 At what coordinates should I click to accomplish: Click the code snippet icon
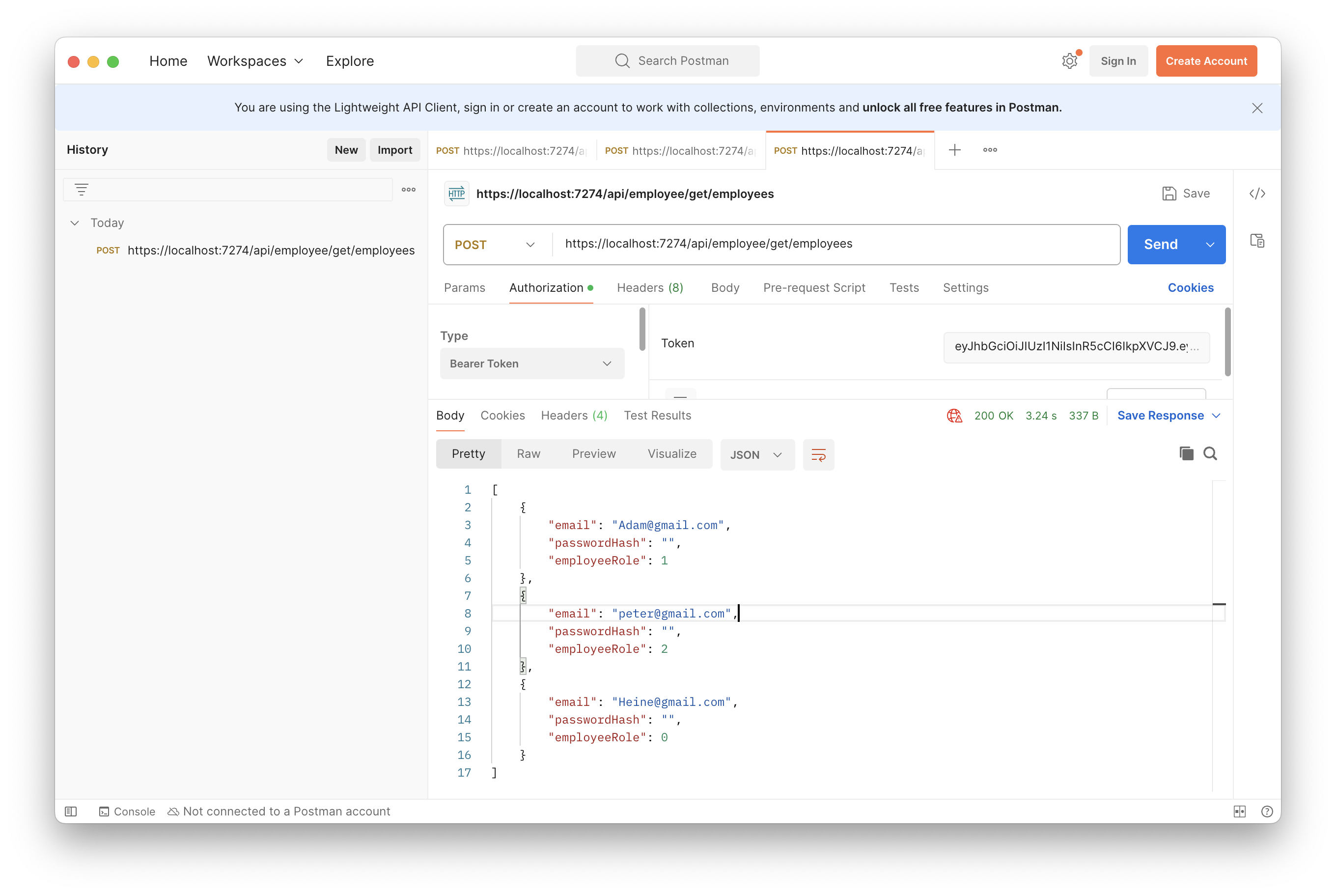(1256, 194)
